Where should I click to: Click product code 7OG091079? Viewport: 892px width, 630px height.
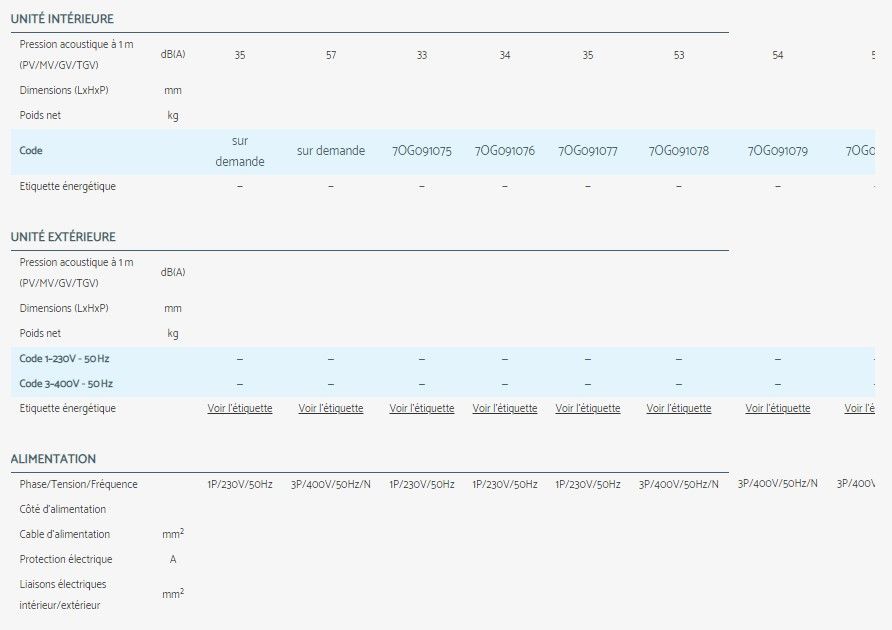point(777,151)
